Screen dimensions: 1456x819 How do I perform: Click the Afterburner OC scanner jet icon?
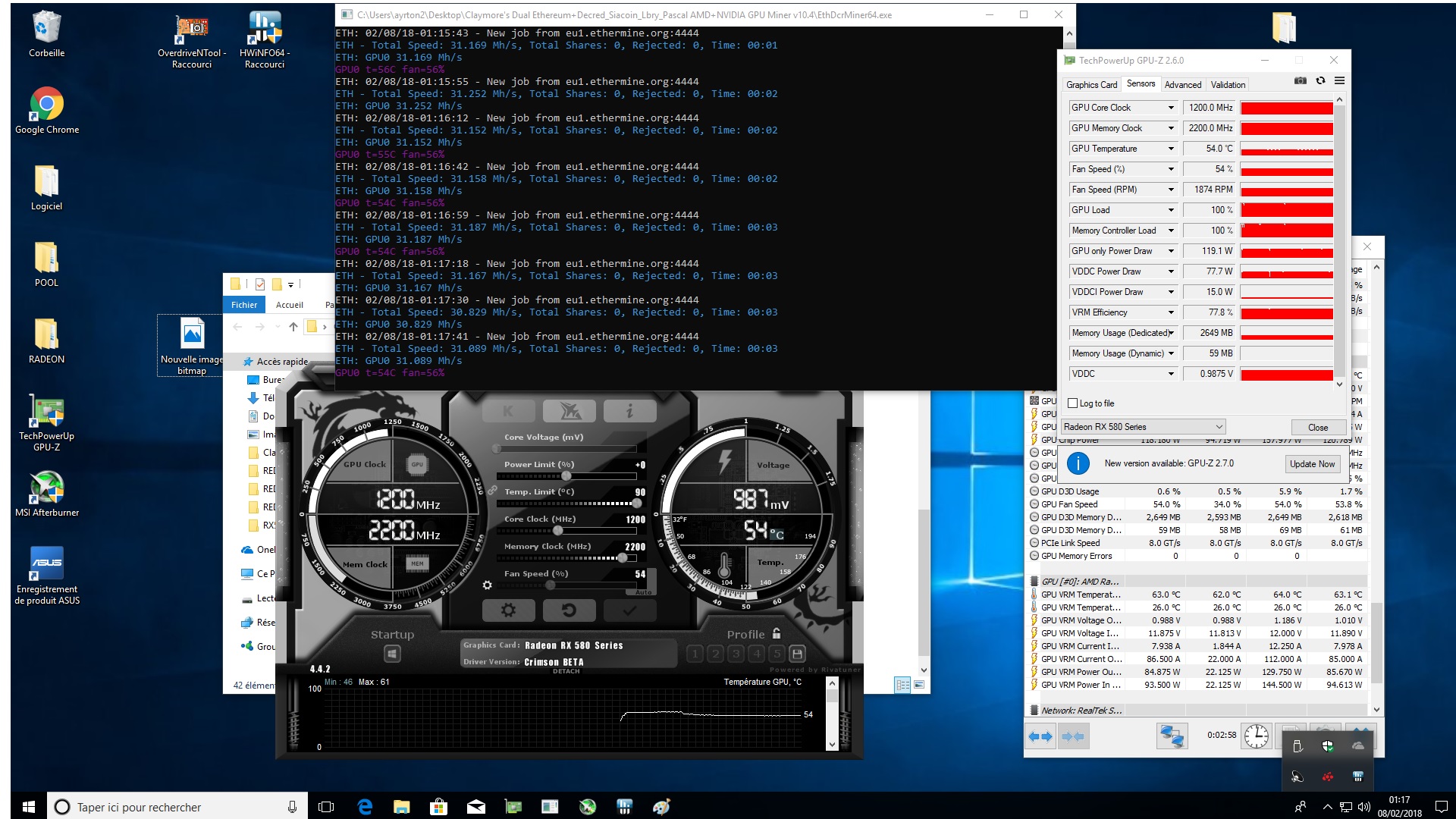pyautogui.click(x=570, y=411)
